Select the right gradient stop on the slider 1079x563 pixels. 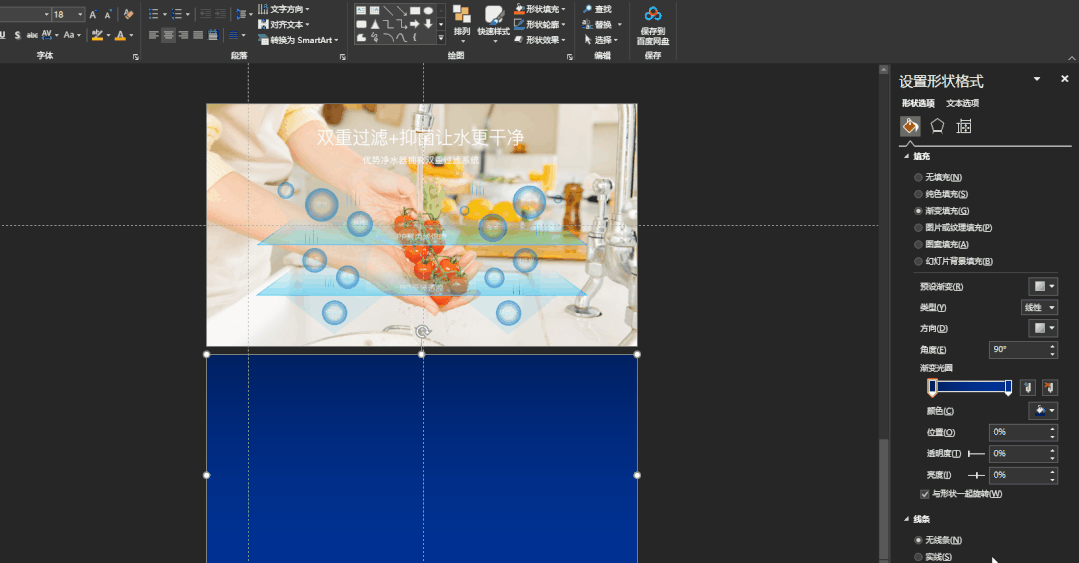(x=1008, y=387)
